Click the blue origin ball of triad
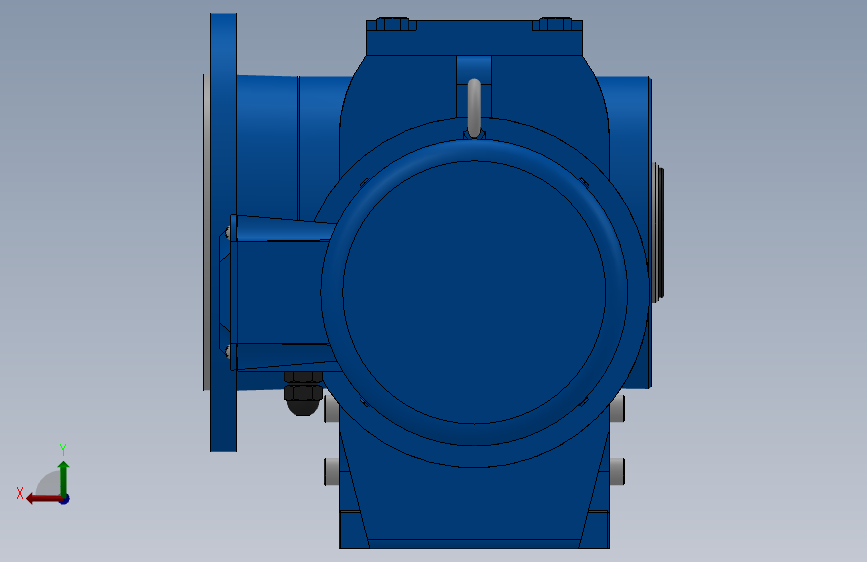 [x=65, y=499]
